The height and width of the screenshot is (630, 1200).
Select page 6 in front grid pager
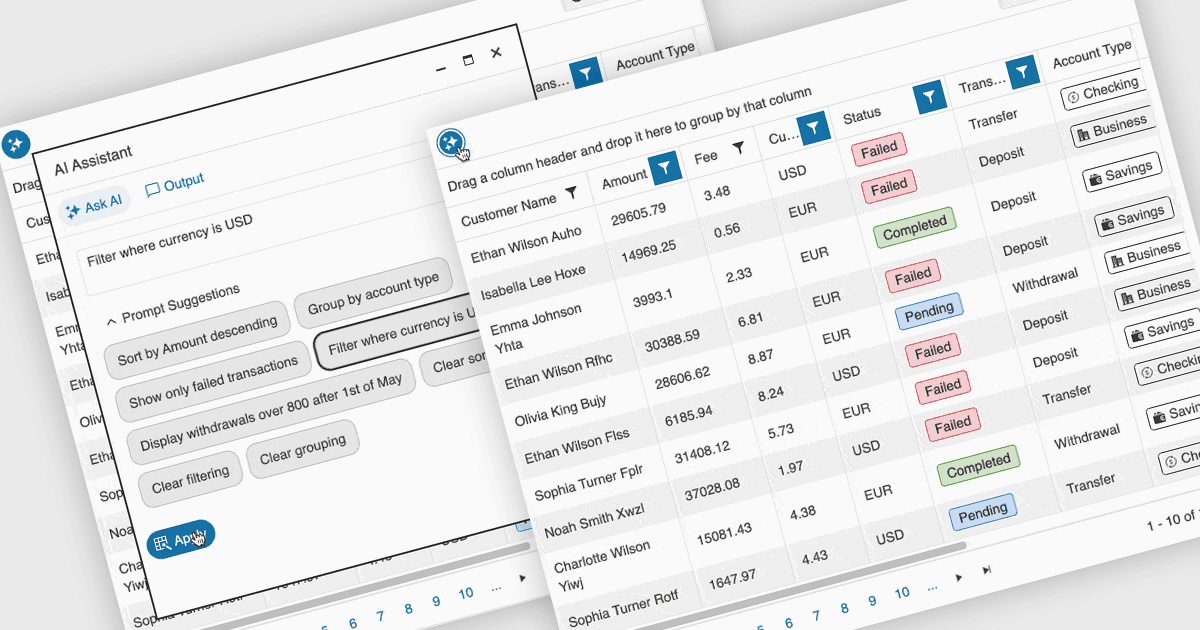(x=788, y=623)
